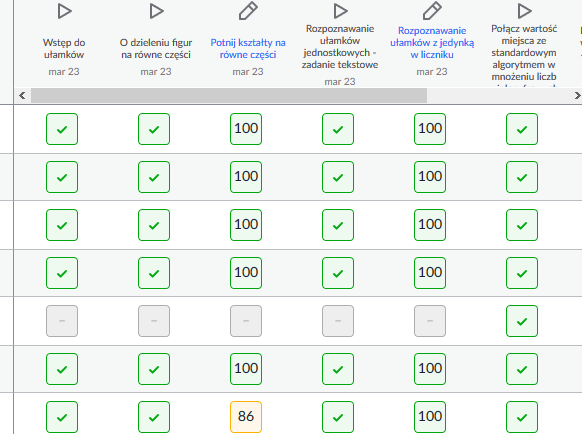This screenshot has height=434, width=582.
Task: Click left arrow of horizontal scrollbar
Action: [x=22, y=96]
